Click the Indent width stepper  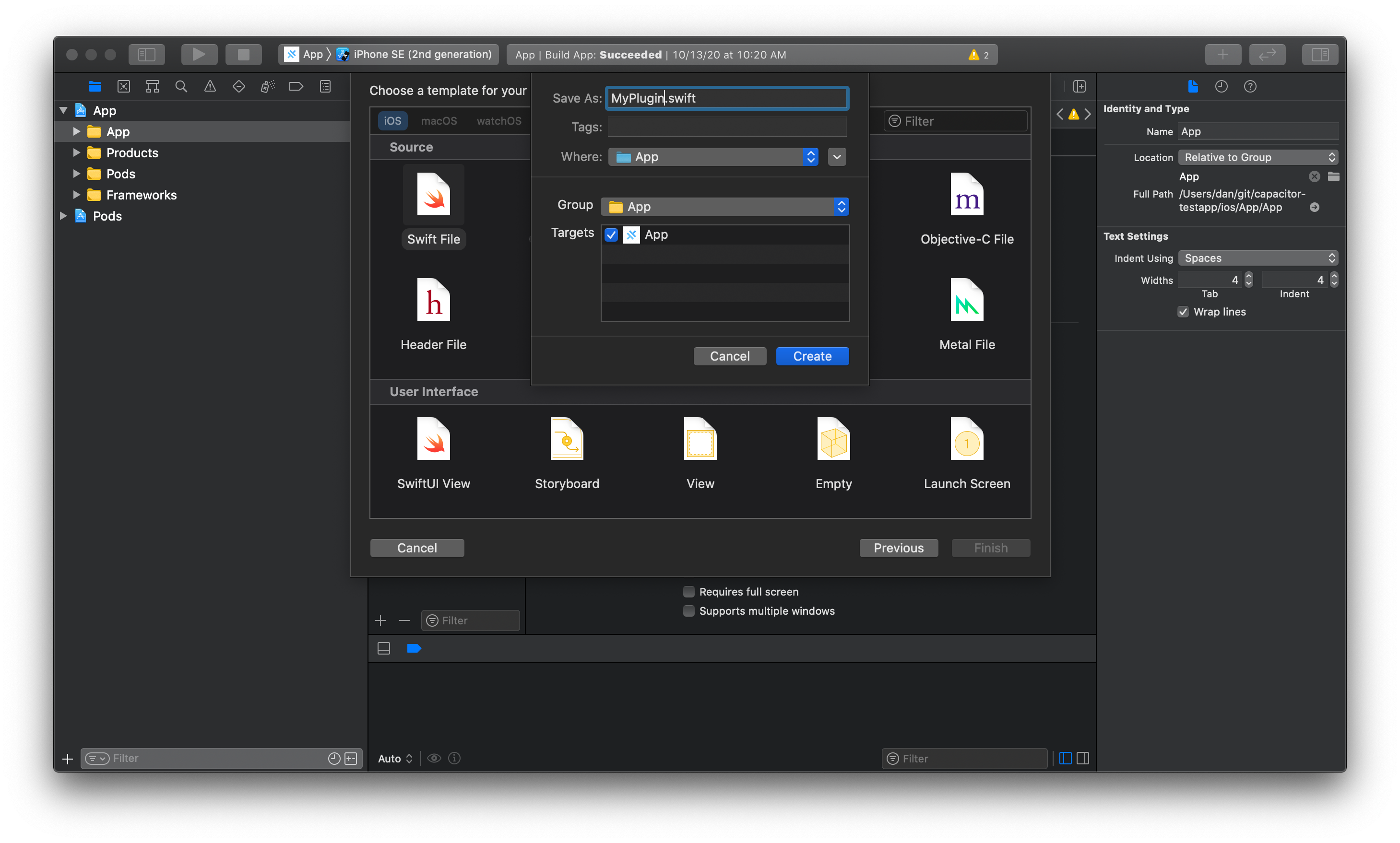coord(1333,279)
